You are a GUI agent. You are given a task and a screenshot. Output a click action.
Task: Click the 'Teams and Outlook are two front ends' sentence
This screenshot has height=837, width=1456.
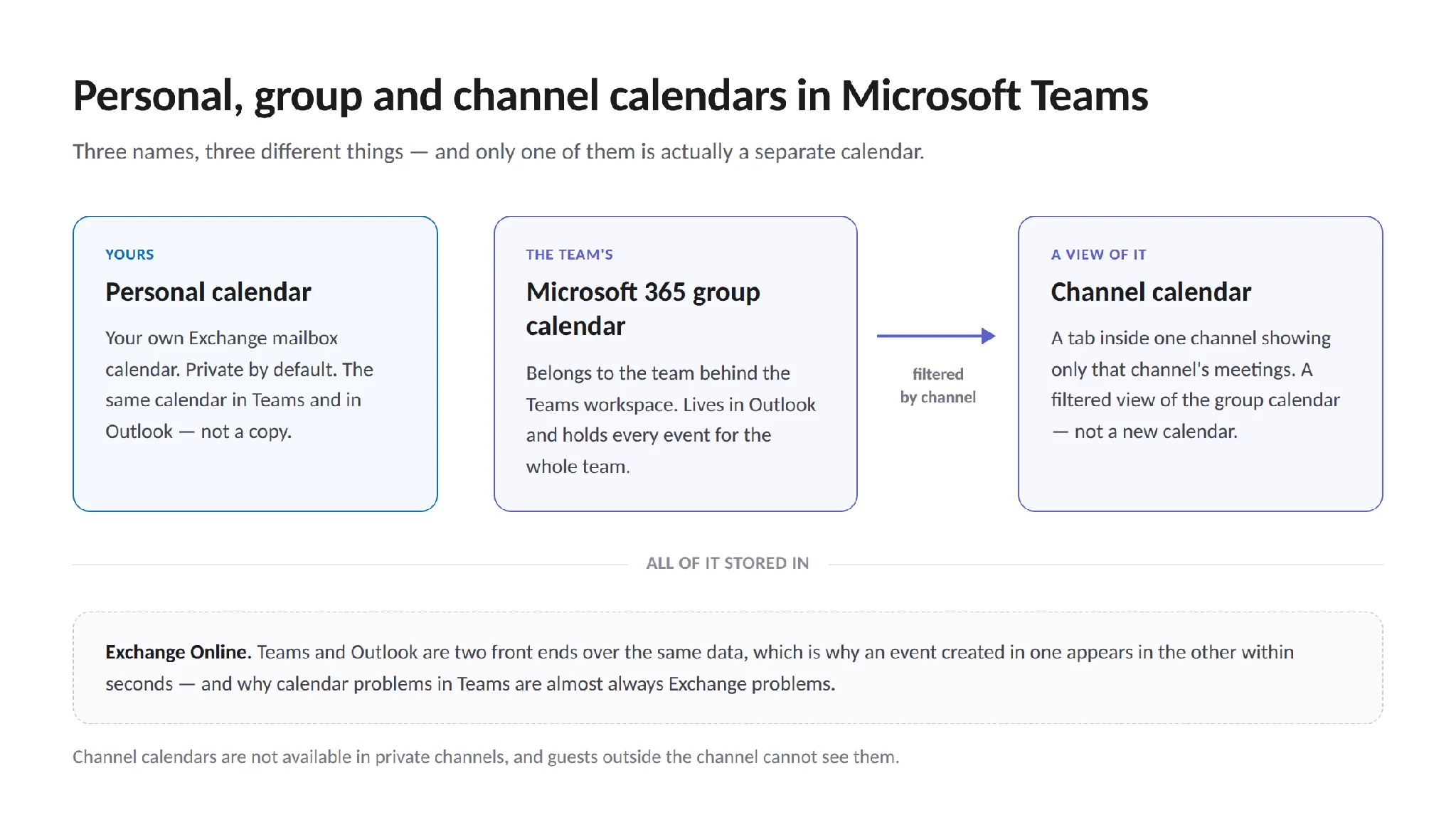(699, 668)
